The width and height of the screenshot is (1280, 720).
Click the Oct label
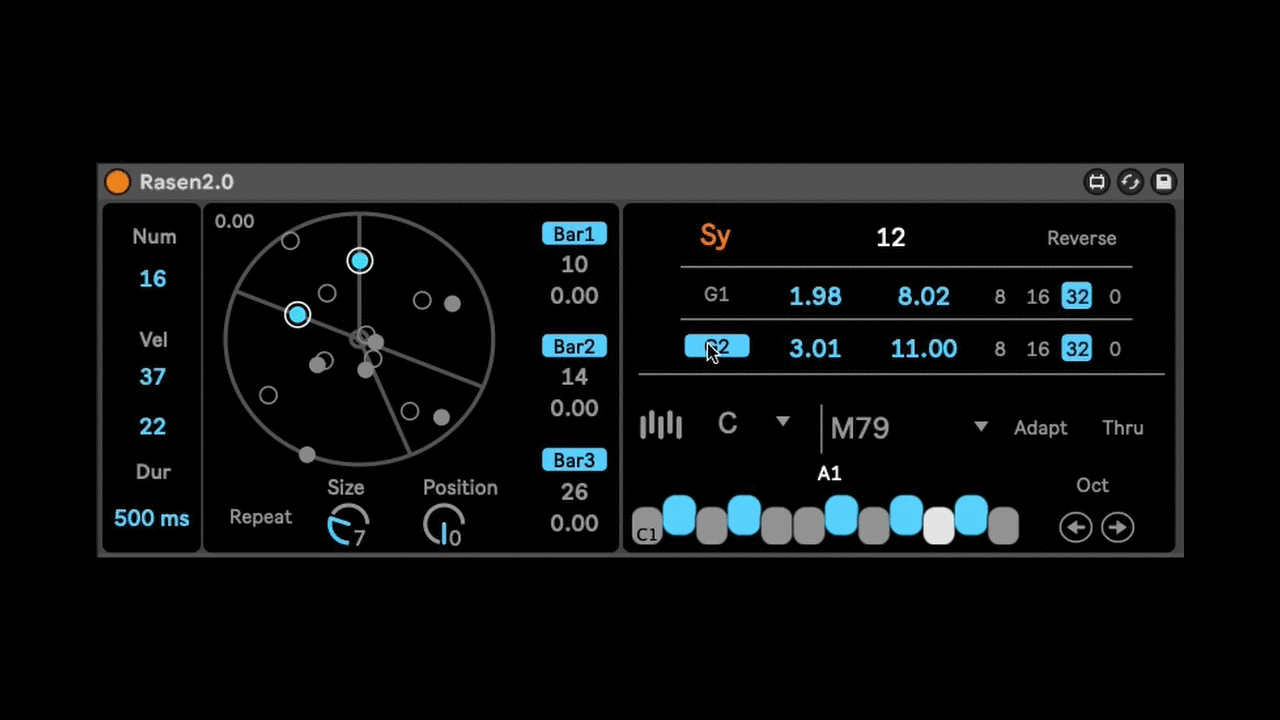[x=1092, y=485]
